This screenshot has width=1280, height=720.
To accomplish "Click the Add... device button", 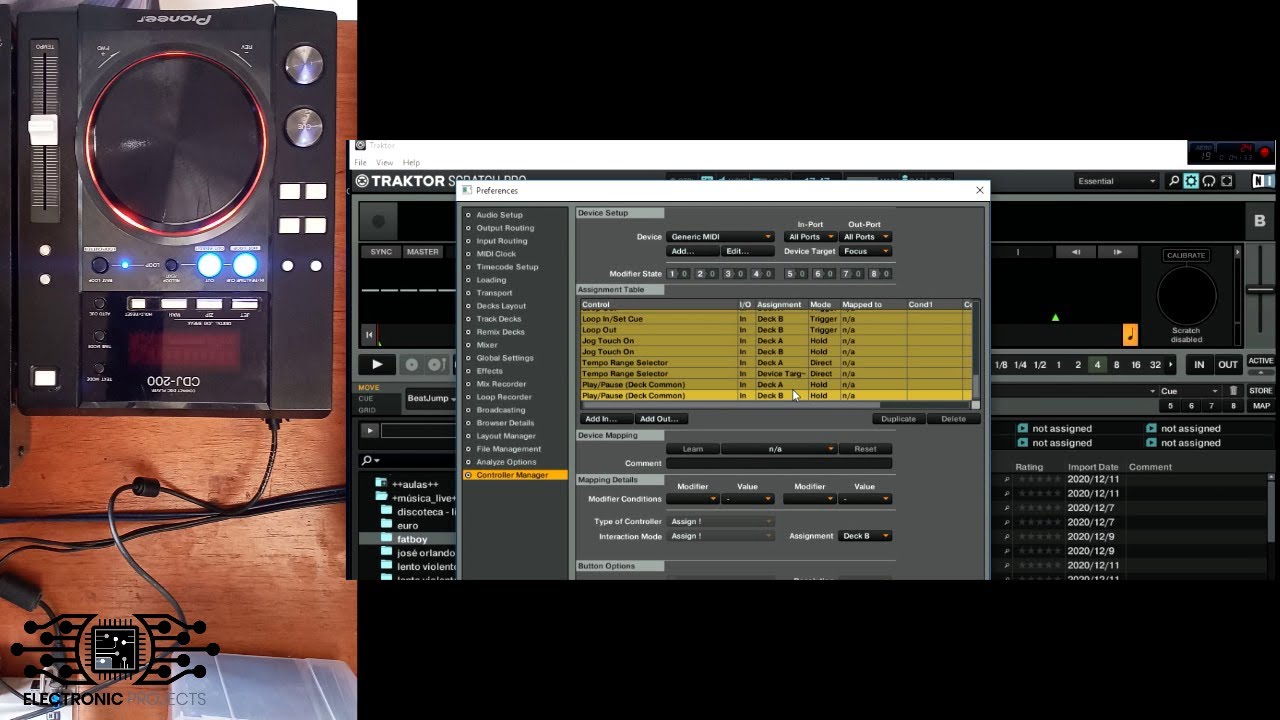I will tap(693, 251).
